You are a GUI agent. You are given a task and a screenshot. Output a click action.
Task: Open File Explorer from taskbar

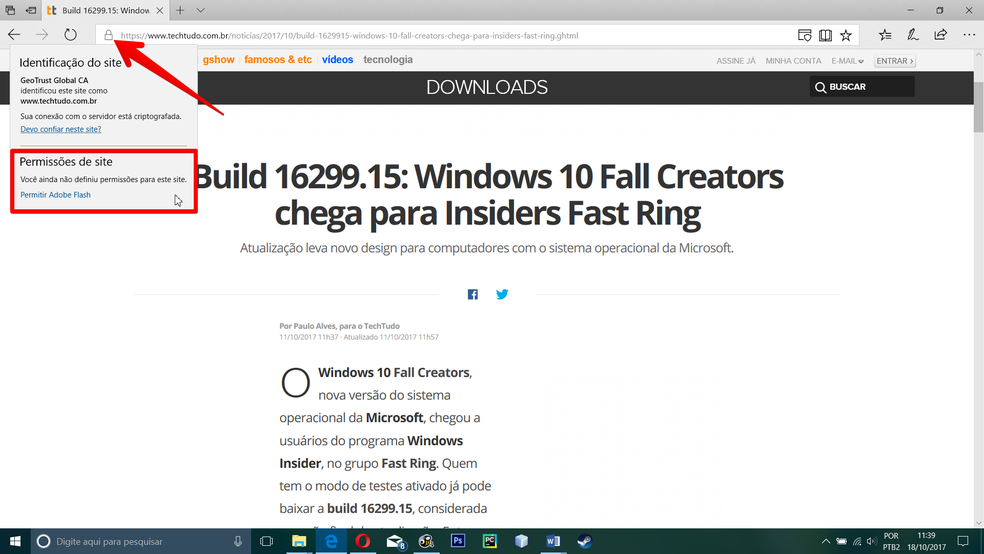(x=299, y=541)
